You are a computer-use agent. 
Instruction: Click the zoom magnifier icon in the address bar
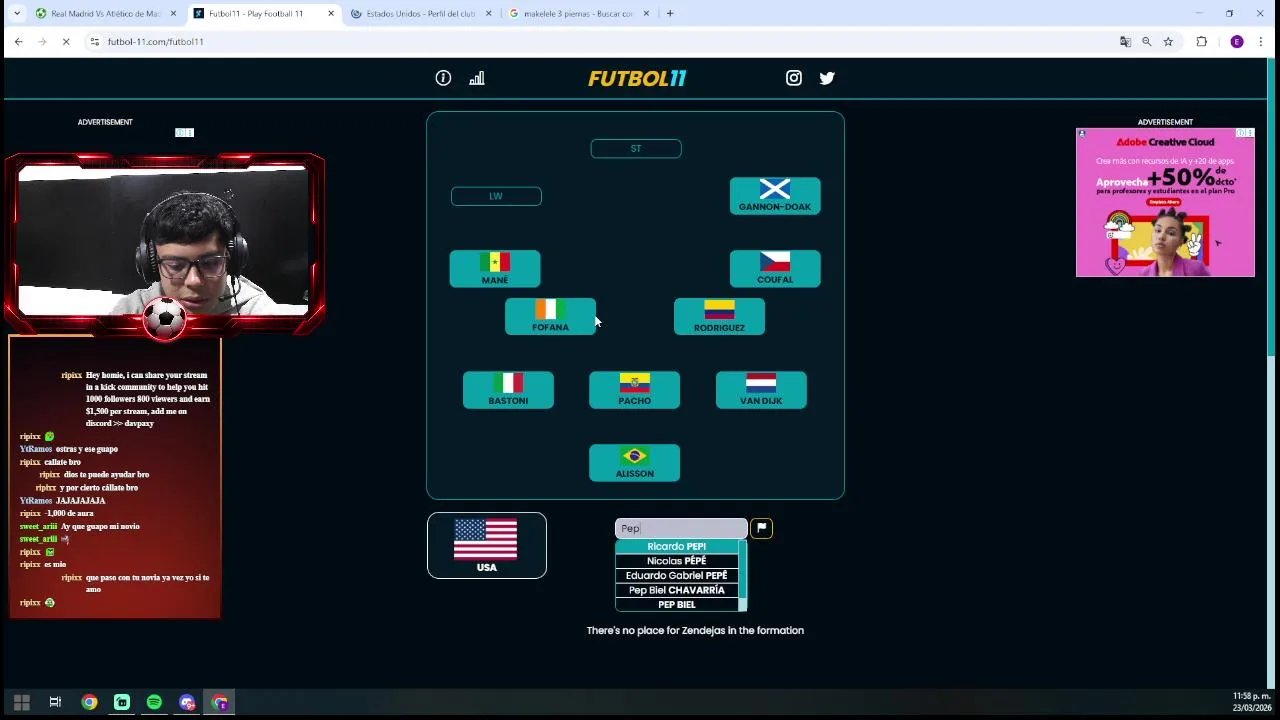pos(1146,41)
